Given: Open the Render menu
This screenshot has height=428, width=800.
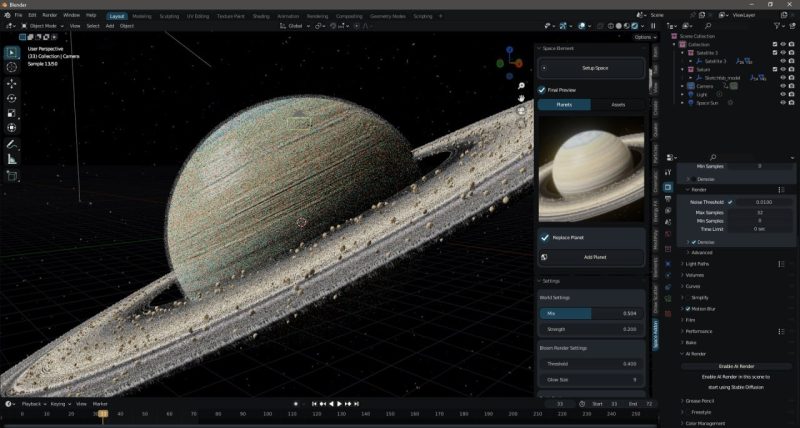Looking at the screenshot, I should coord(52,16).
